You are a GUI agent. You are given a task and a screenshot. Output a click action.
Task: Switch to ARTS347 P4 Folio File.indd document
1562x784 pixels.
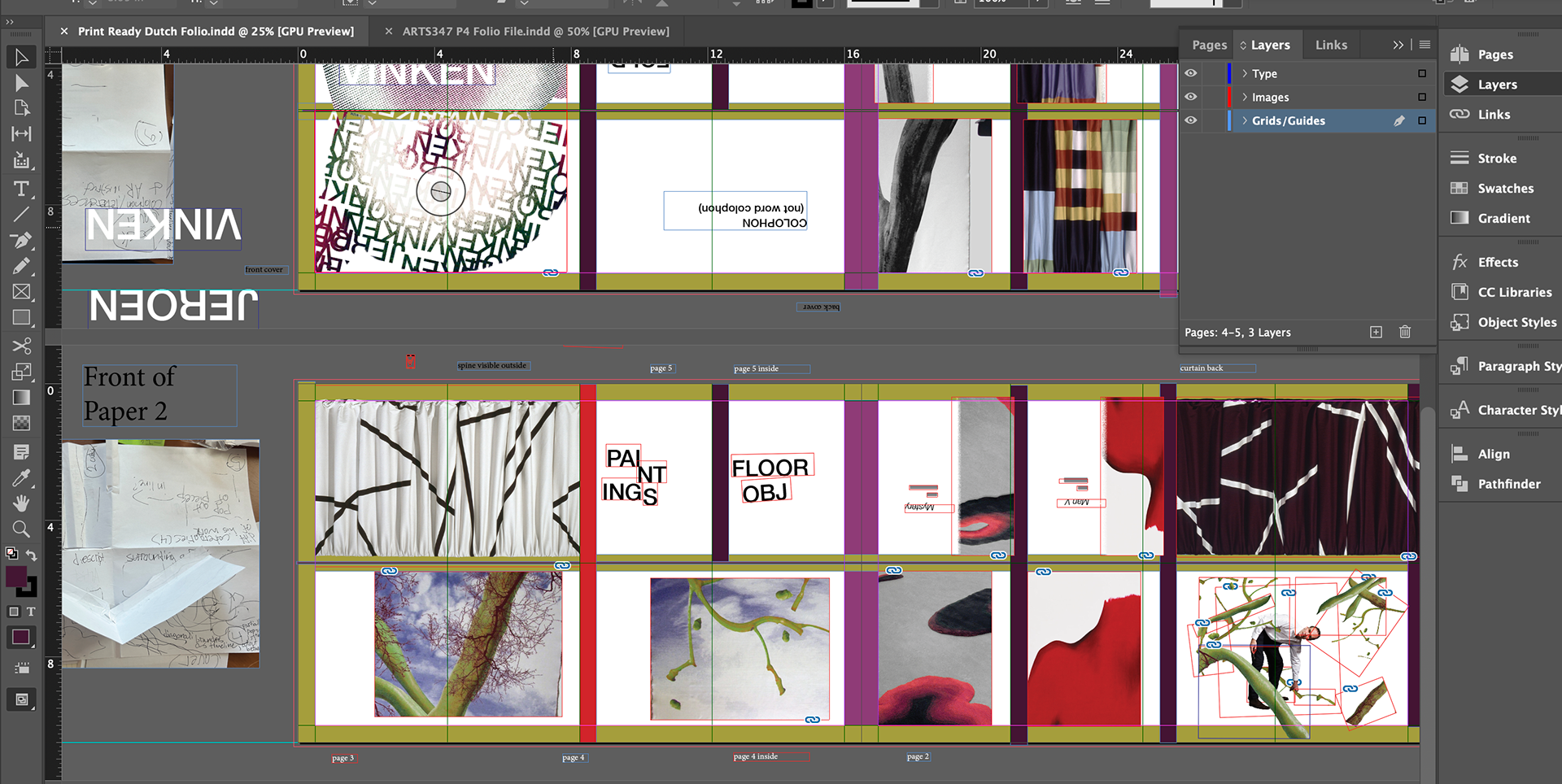click(x=535, y=31)
